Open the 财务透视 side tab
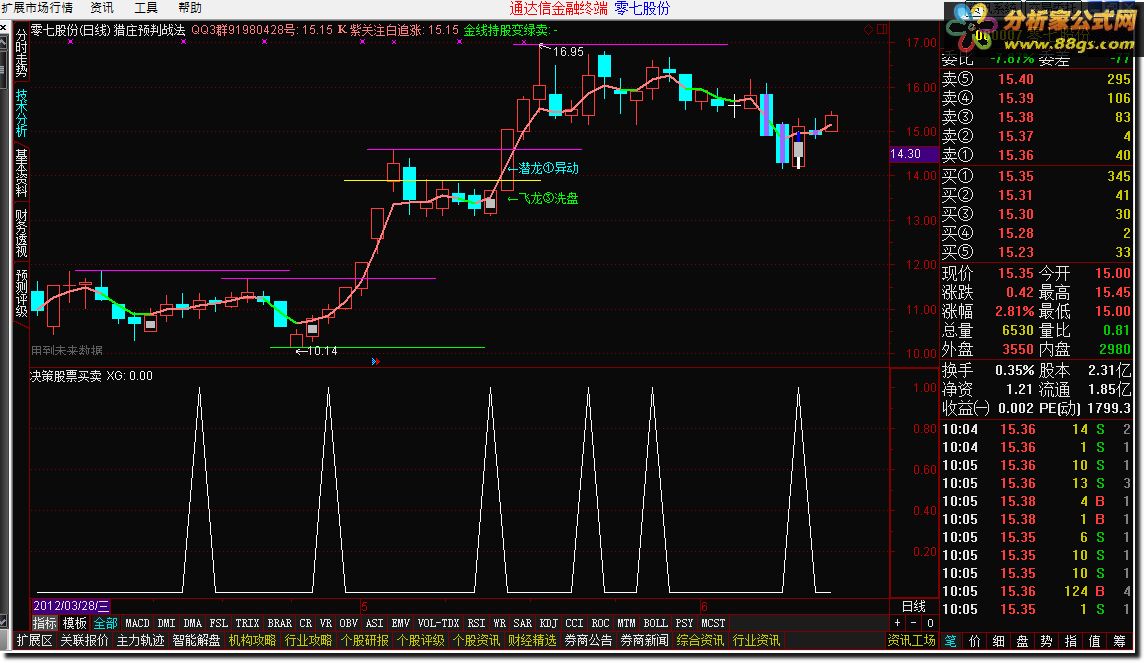 (x=21, y=233)
